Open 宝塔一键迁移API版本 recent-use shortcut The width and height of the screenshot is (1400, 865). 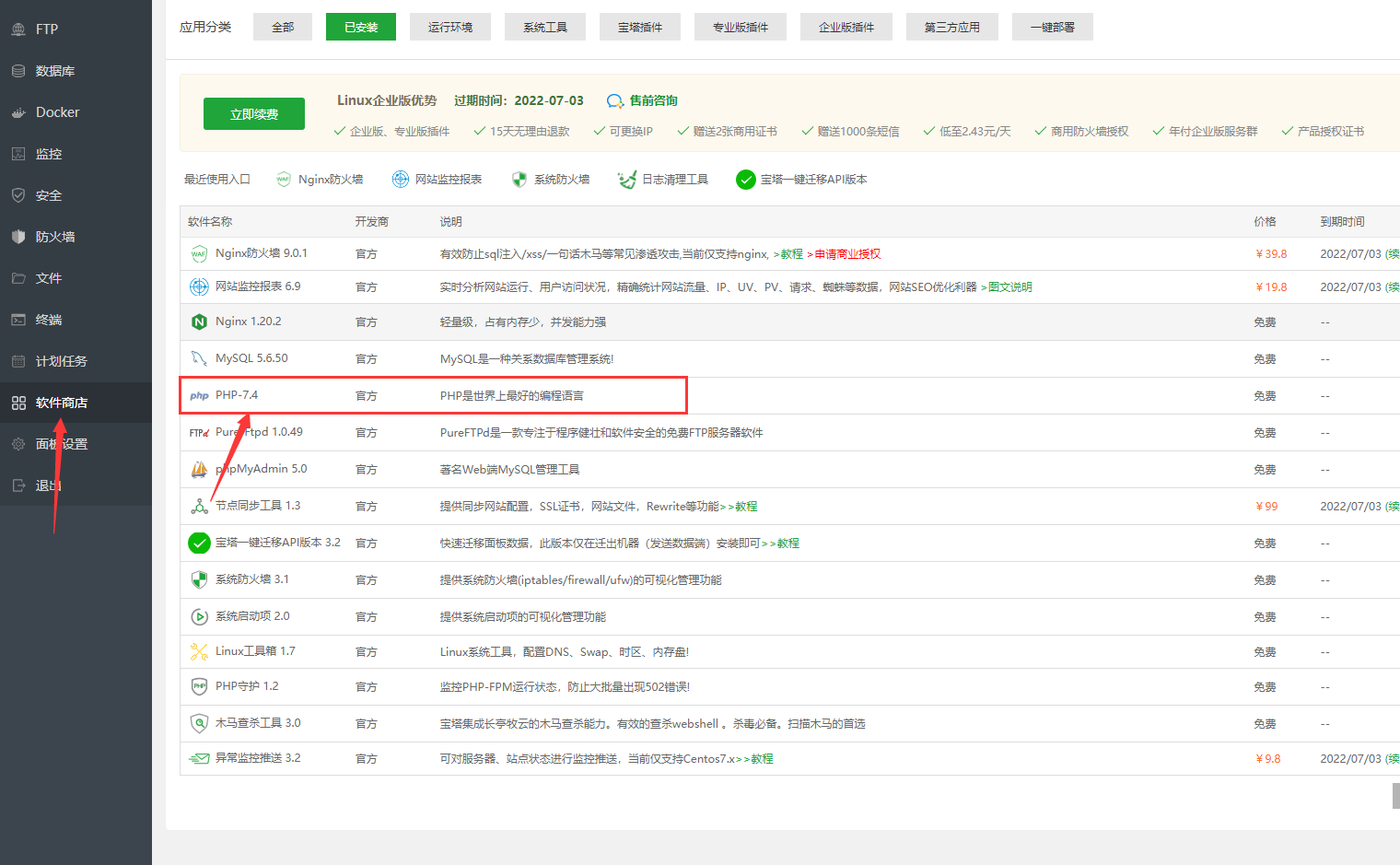point(801,180)
